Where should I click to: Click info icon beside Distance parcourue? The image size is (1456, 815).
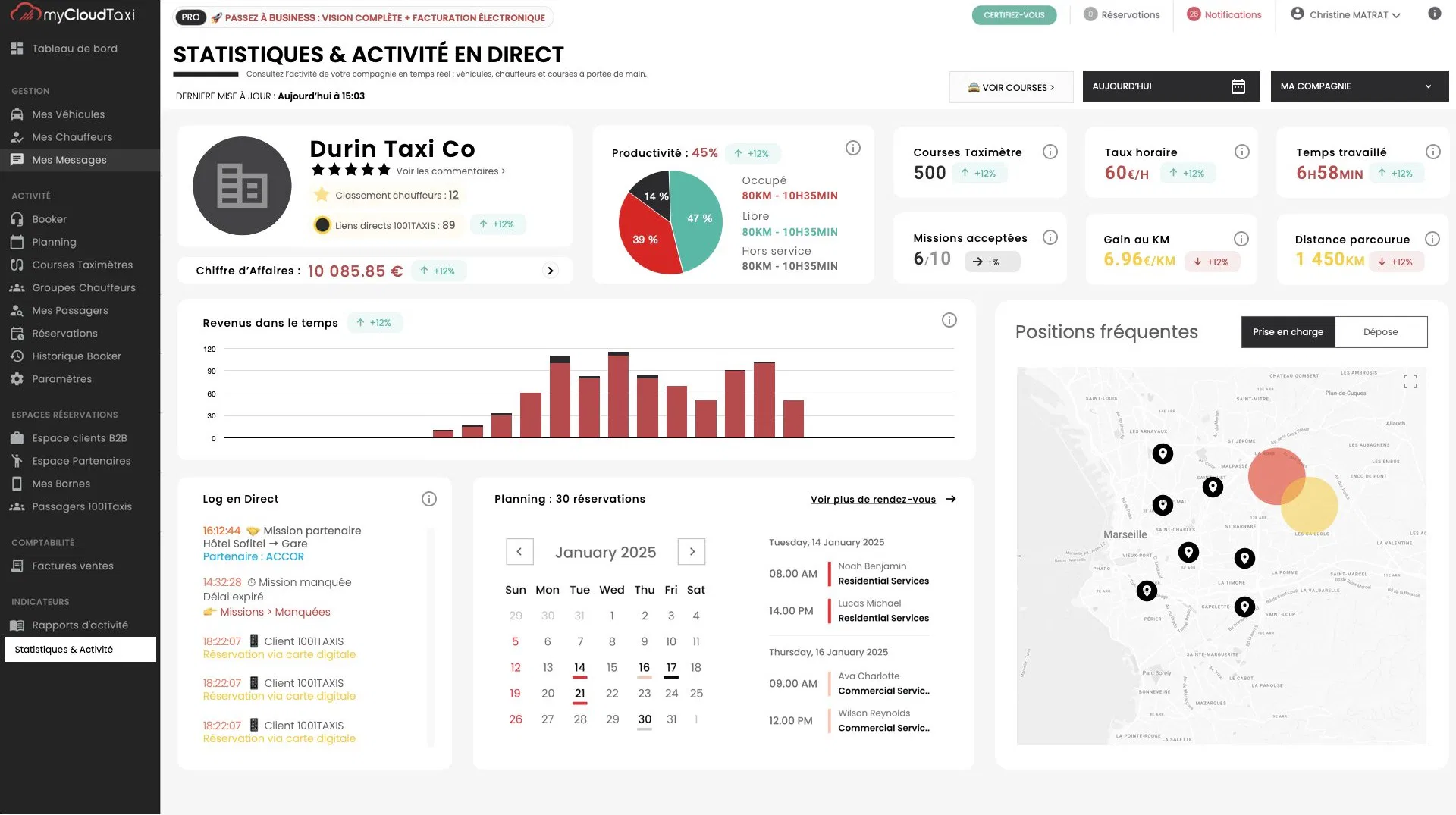[1432, 239]
